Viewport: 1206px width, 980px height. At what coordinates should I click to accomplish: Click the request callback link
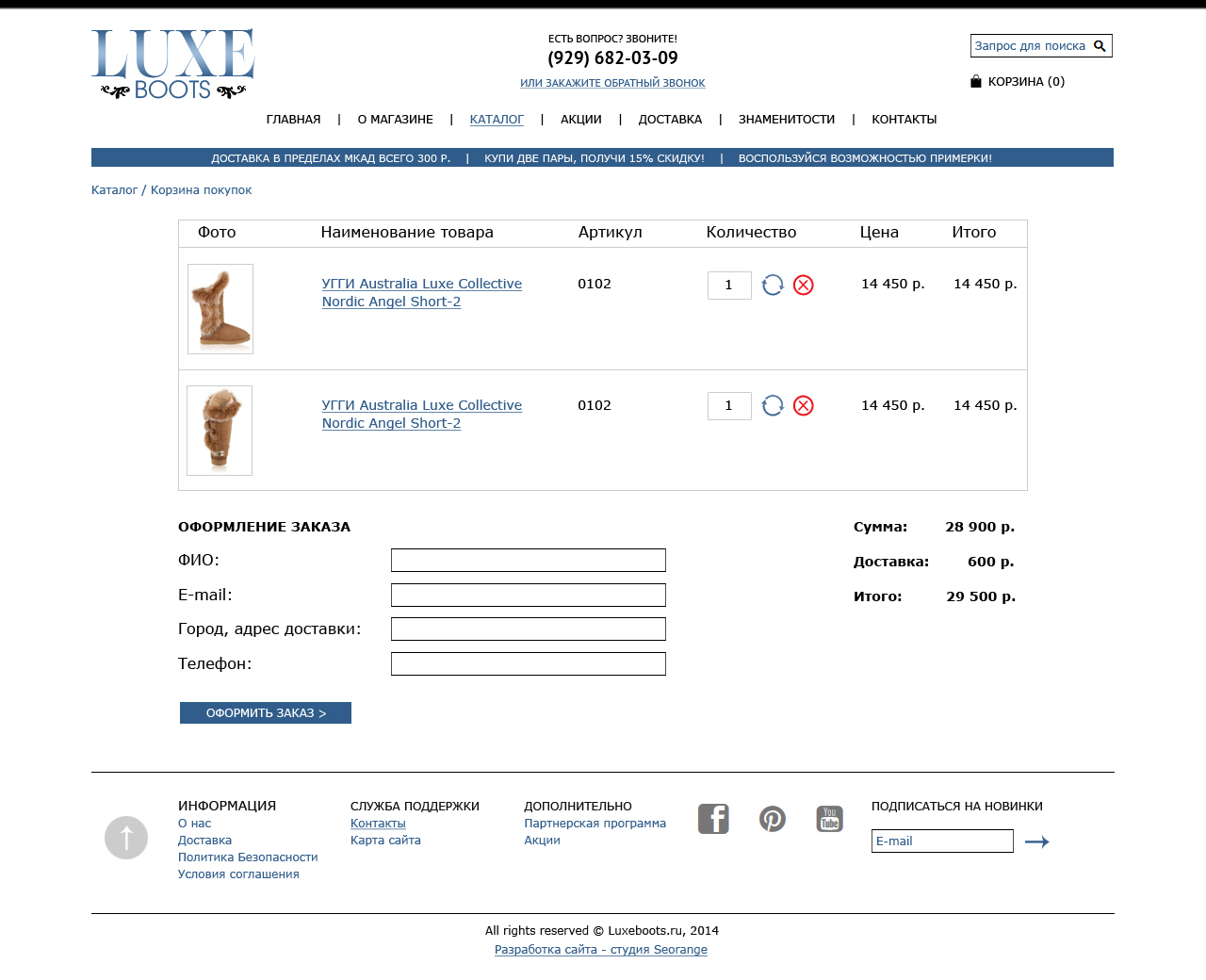(x=612, y=83)
